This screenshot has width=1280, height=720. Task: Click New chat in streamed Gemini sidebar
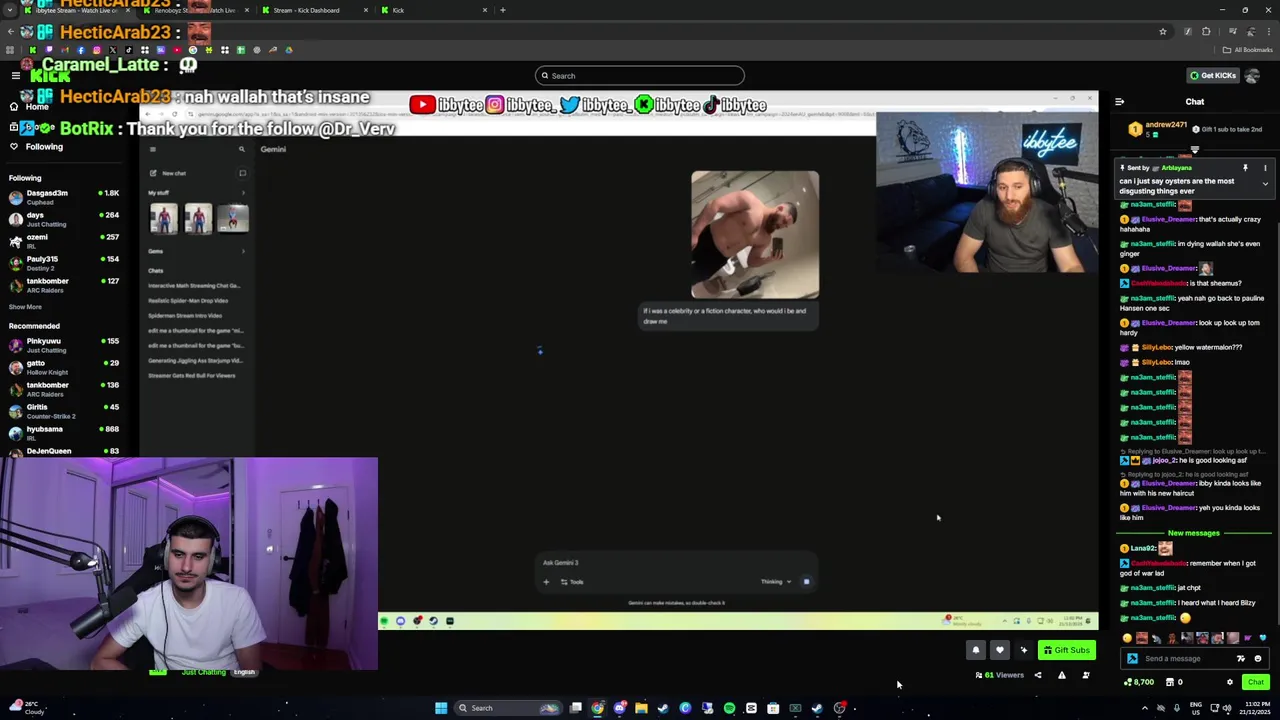[x=174, y=173]
